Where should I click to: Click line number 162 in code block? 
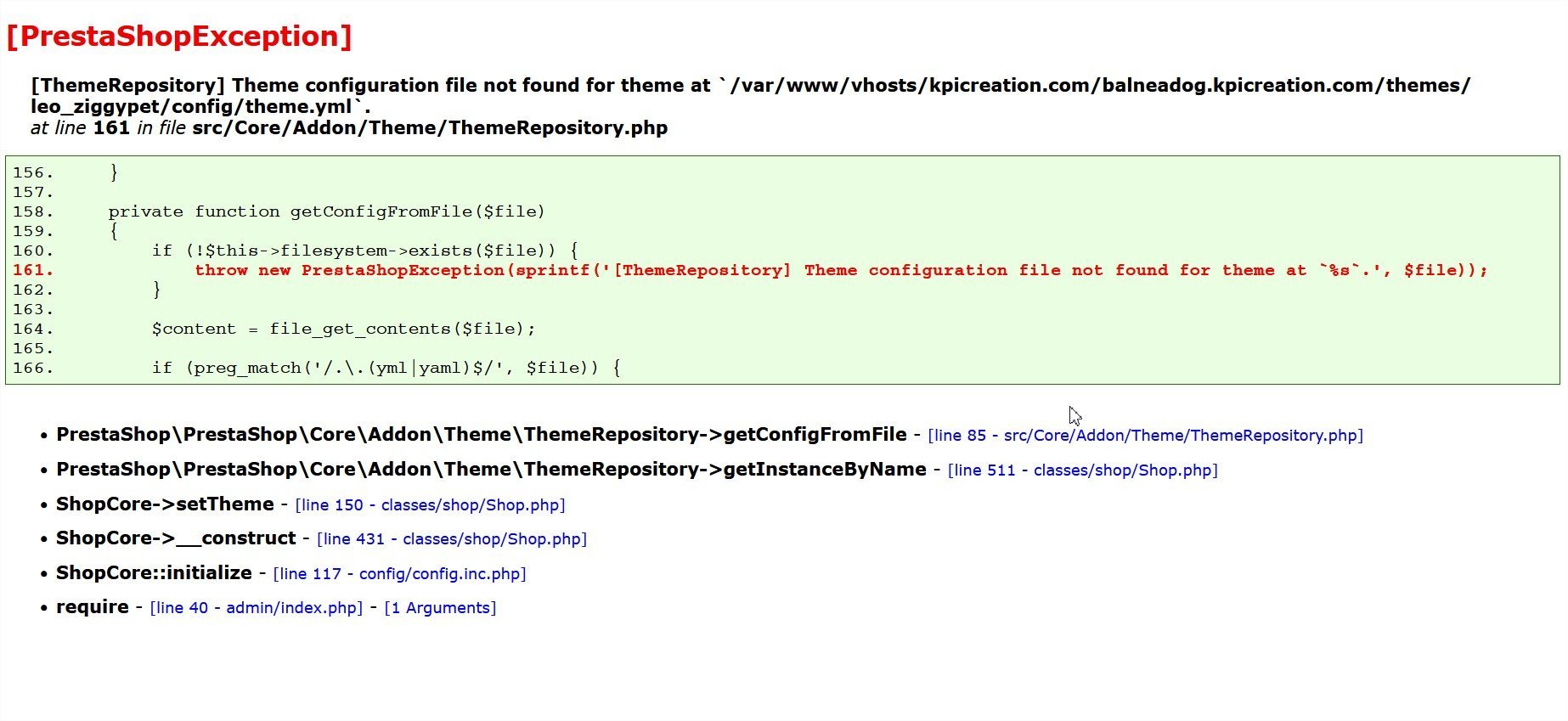(x=33, y=290)
